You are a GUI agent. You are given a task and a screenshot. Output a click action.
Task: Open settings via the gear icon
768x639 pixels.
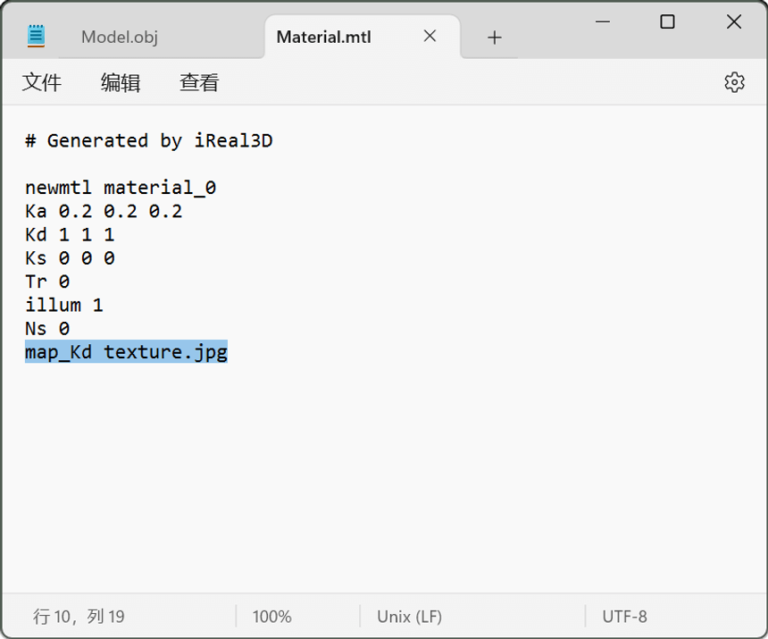(x=734, y=82)
